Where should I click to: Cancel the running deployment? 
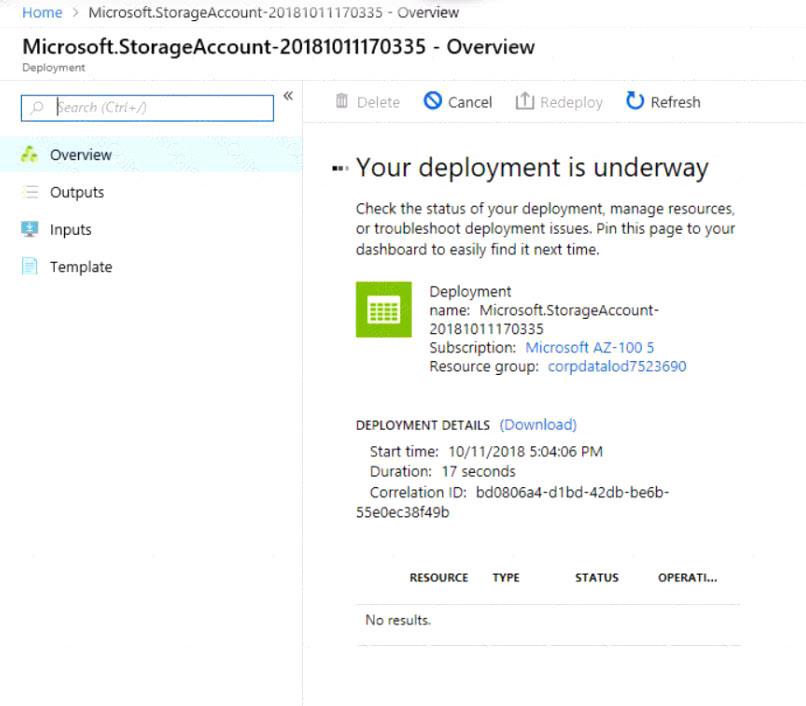457,101
